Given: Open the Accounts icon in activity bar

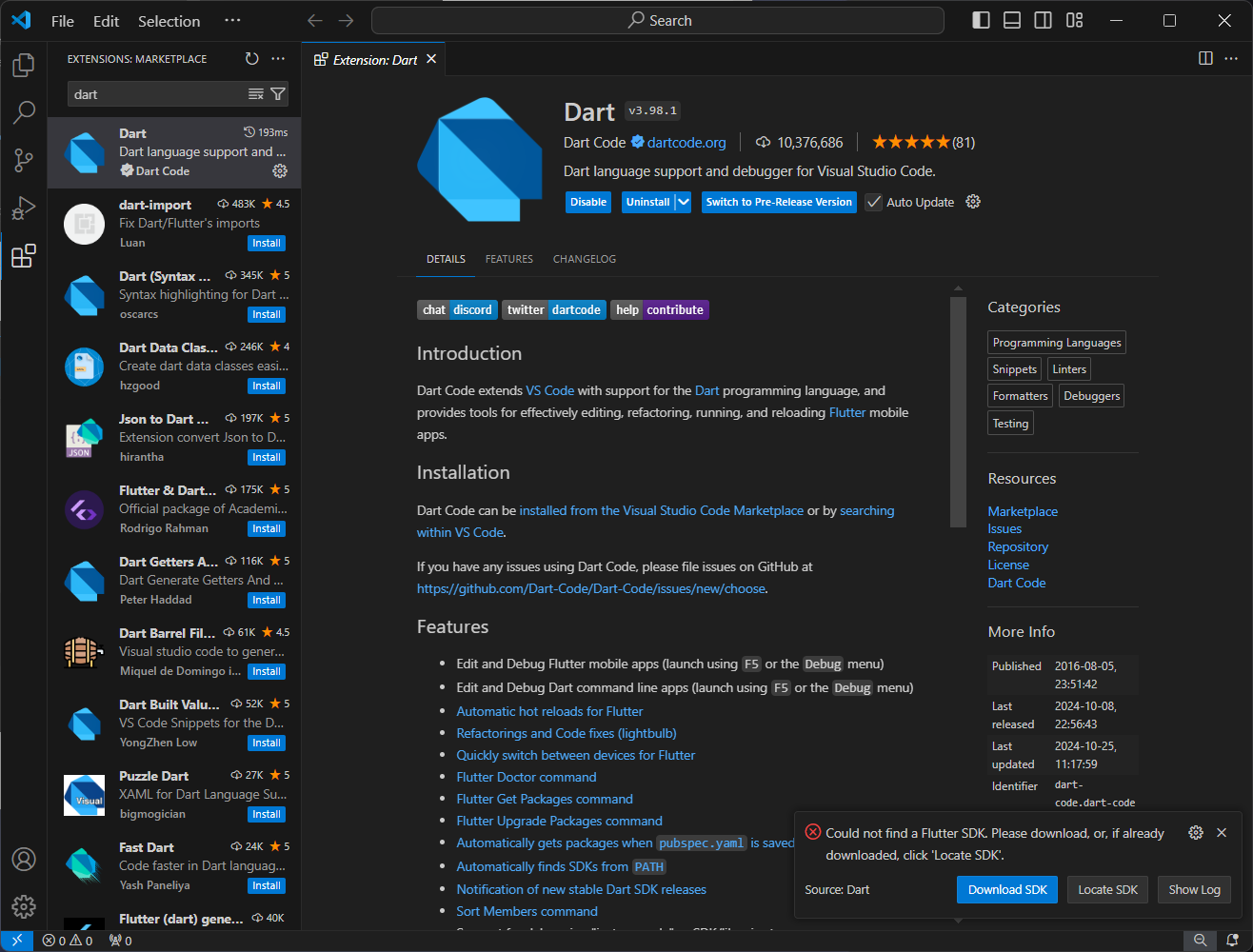Looking at the screenshot, I should (x=24, y=859).
